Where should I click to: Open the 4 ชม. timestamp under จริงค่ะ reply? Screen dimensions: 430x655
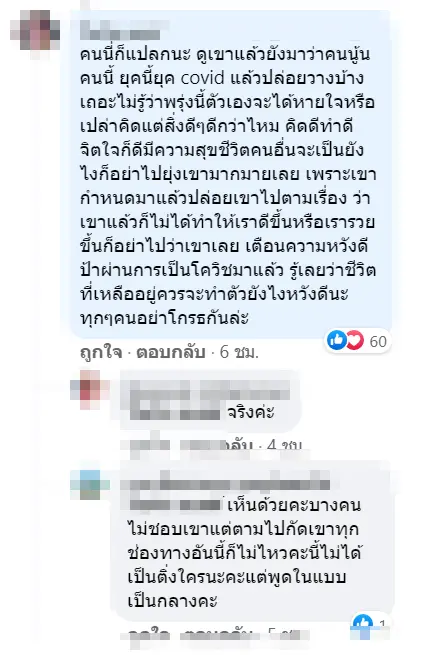(x=284, y=445)
